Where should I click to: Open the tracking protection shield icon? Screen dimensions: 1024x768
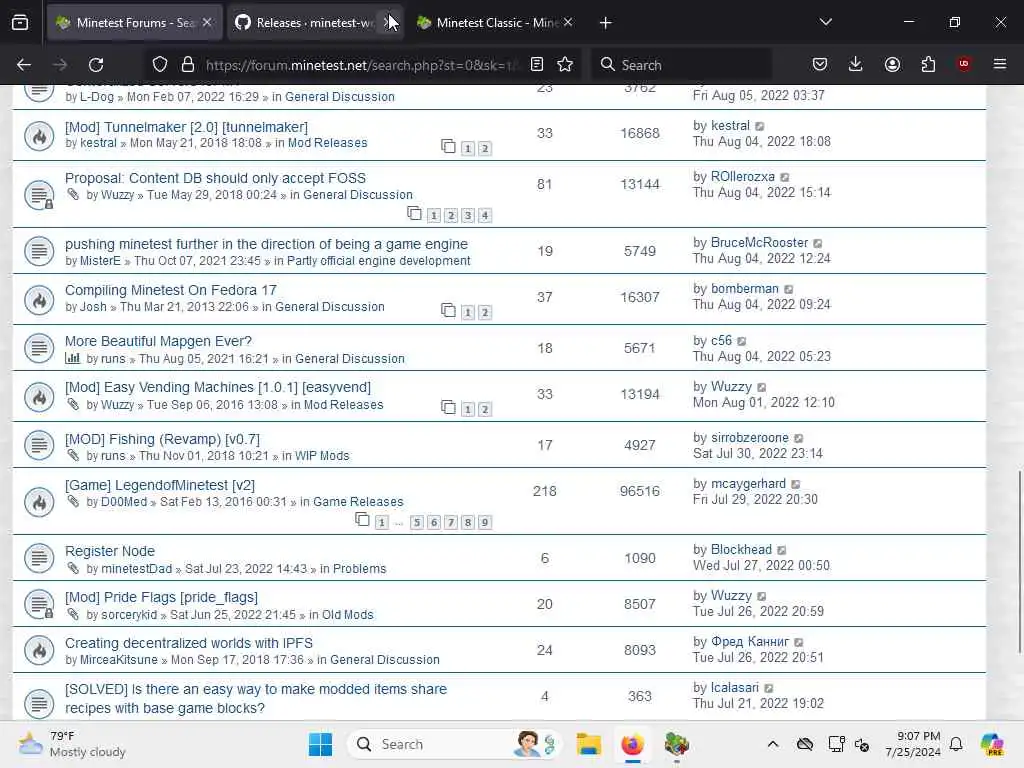pos(160,65)
